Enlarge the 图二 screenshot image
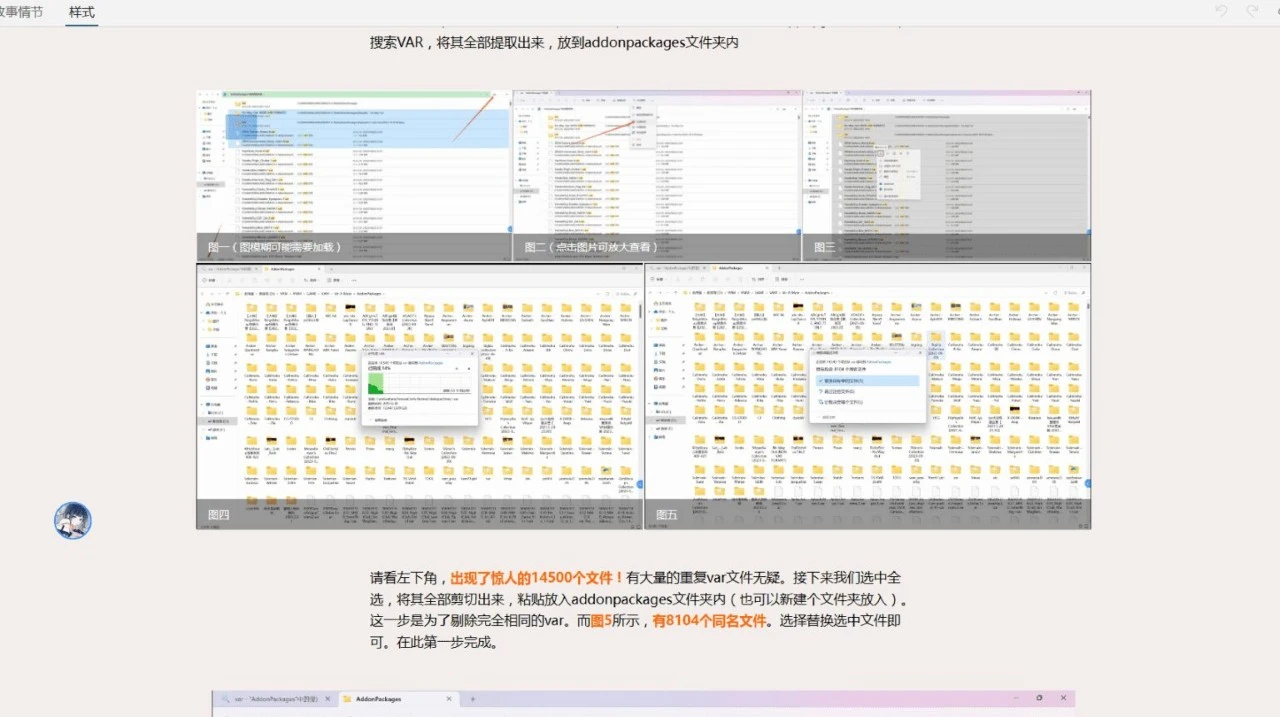The width and height of the screenshot is (1280, 717). click(x=657, y=176)
